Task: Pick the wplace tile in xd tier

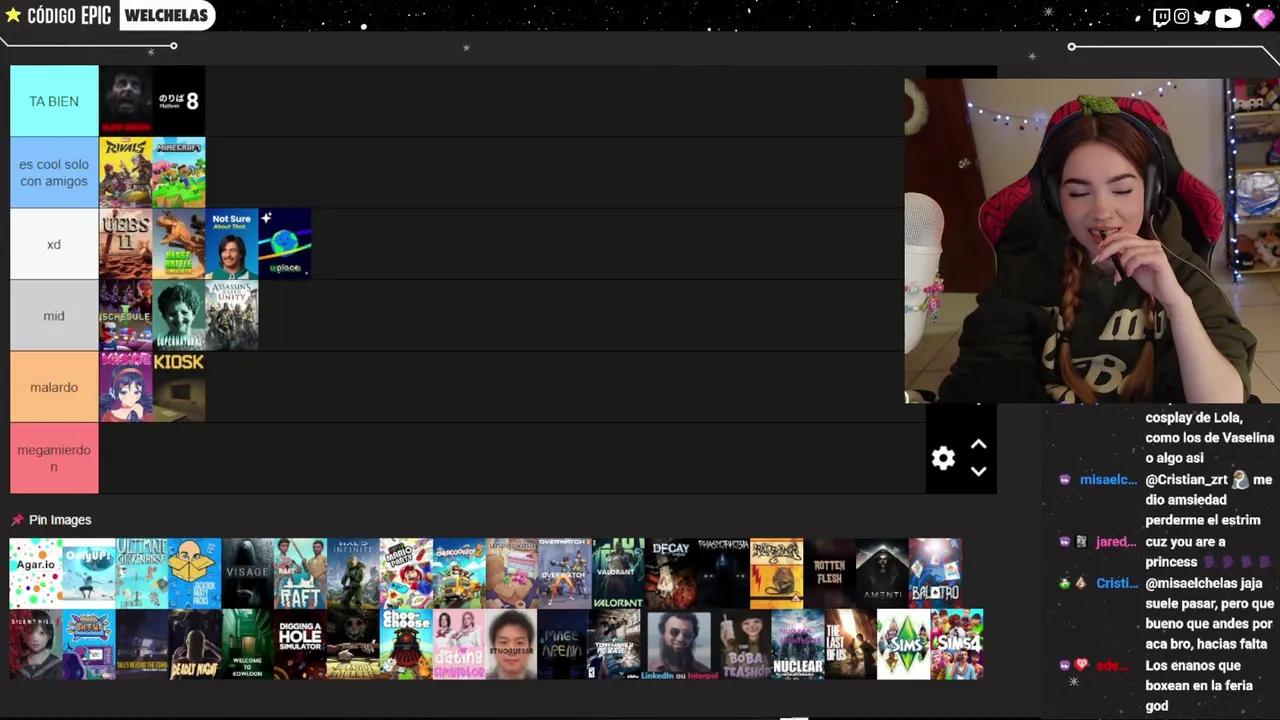Action: [285, 244]
